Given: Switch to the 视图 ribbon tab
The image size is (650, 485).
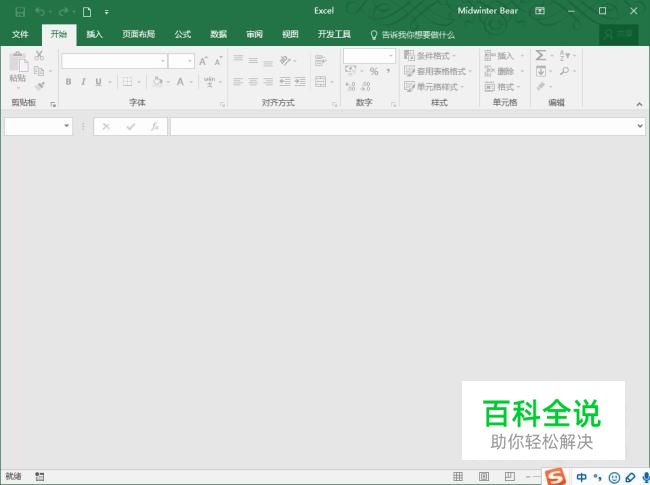Looking at the screenshot, I should coord(290,34).
